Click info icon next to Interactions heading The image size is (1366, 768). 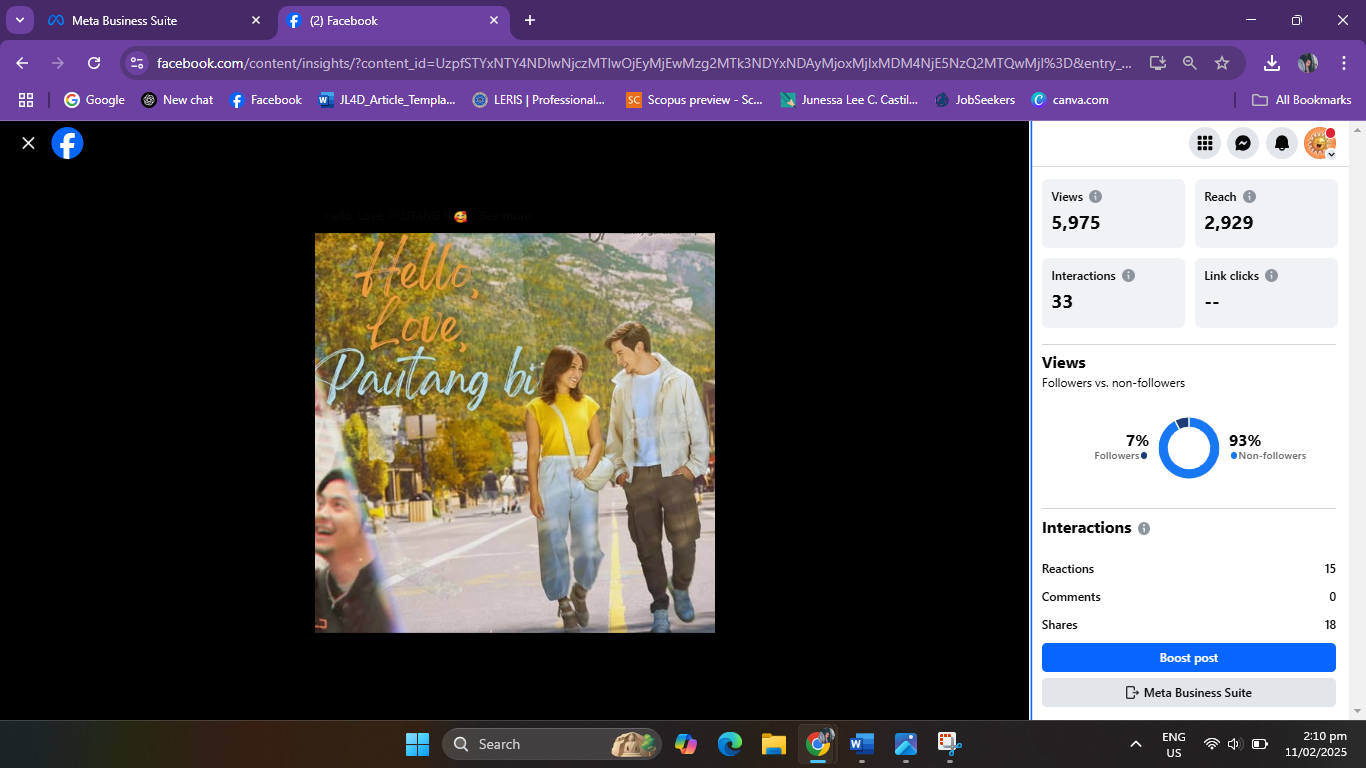coord(1144,528)
